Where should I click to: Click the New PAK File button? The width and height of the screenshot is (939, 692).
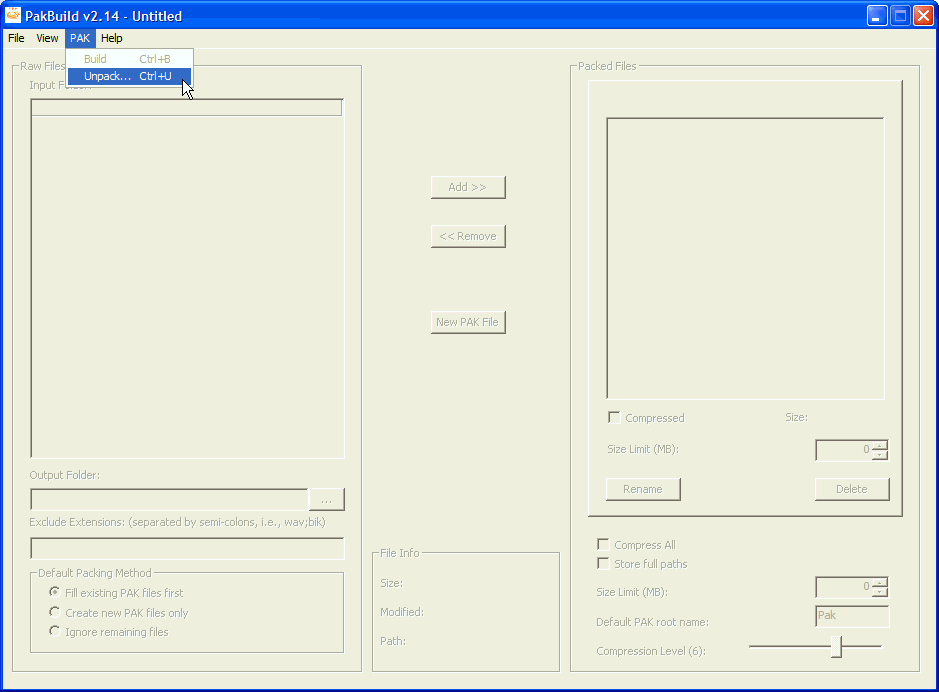coord(468,322)
